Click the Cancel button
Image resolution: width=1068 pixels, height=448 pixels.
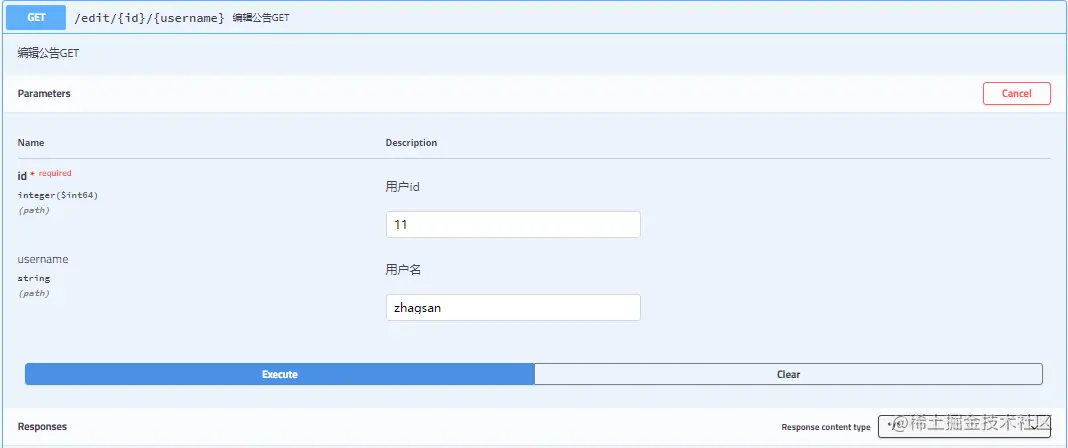point(1016,93)
